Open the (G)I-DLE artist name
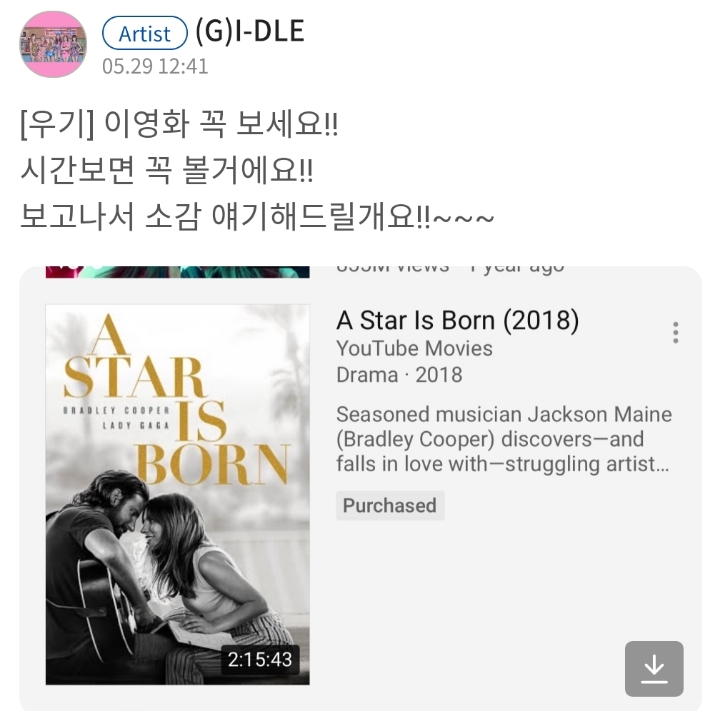Image resolution: width=720 pixels, height=711 pixels. click(250, 31)
